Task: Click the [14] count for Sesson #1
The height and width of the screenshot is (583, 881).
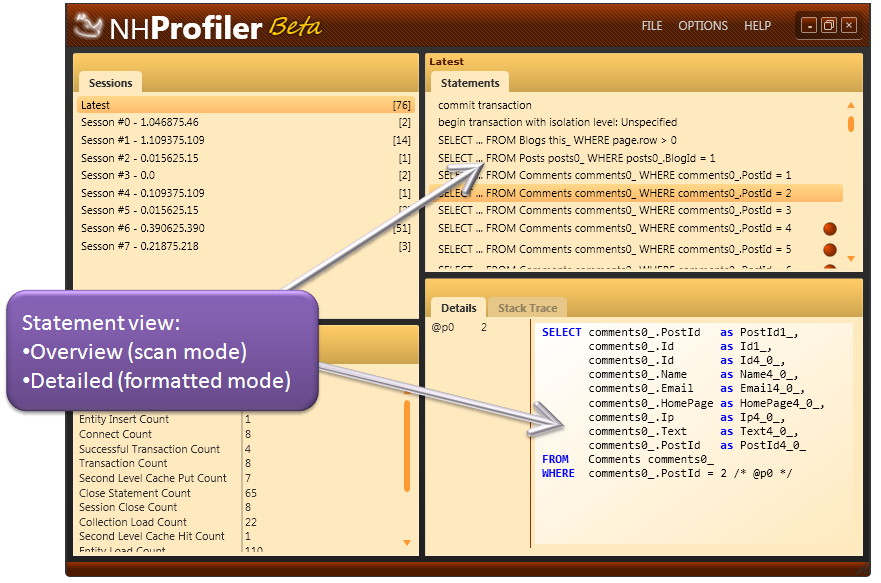Action: point(402,140)
